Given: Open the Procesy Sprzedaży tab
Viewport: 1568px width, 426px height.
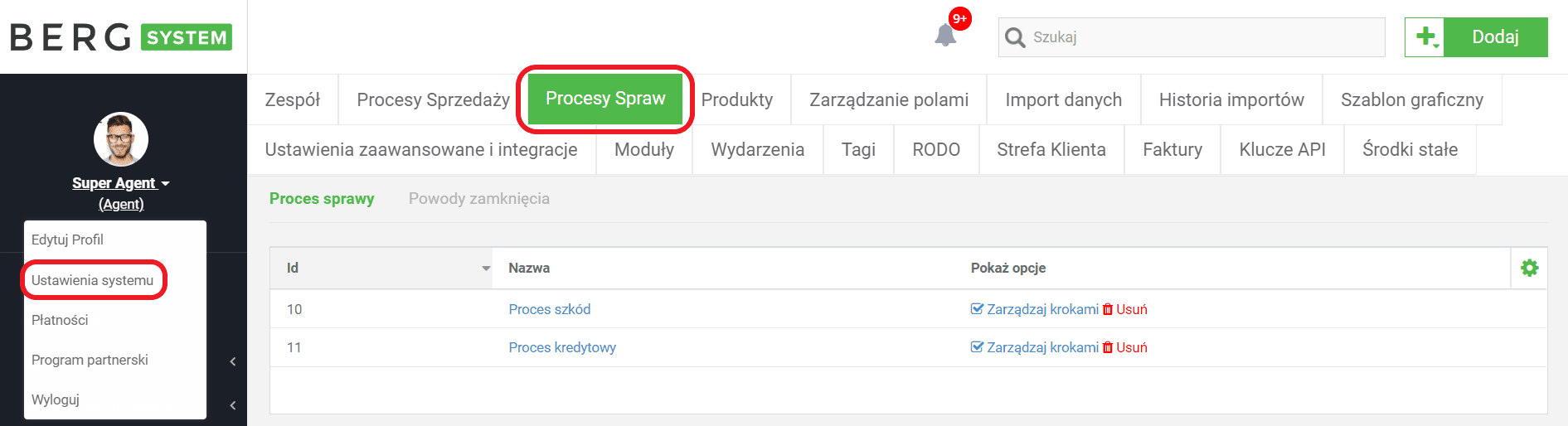Looking at the screenshot, I should point(433,99).
